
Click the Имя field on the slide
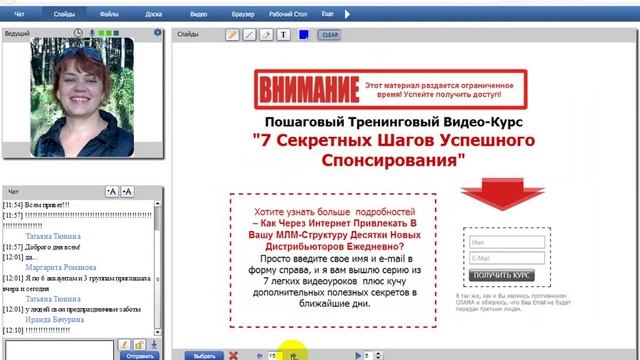[507, 242]
